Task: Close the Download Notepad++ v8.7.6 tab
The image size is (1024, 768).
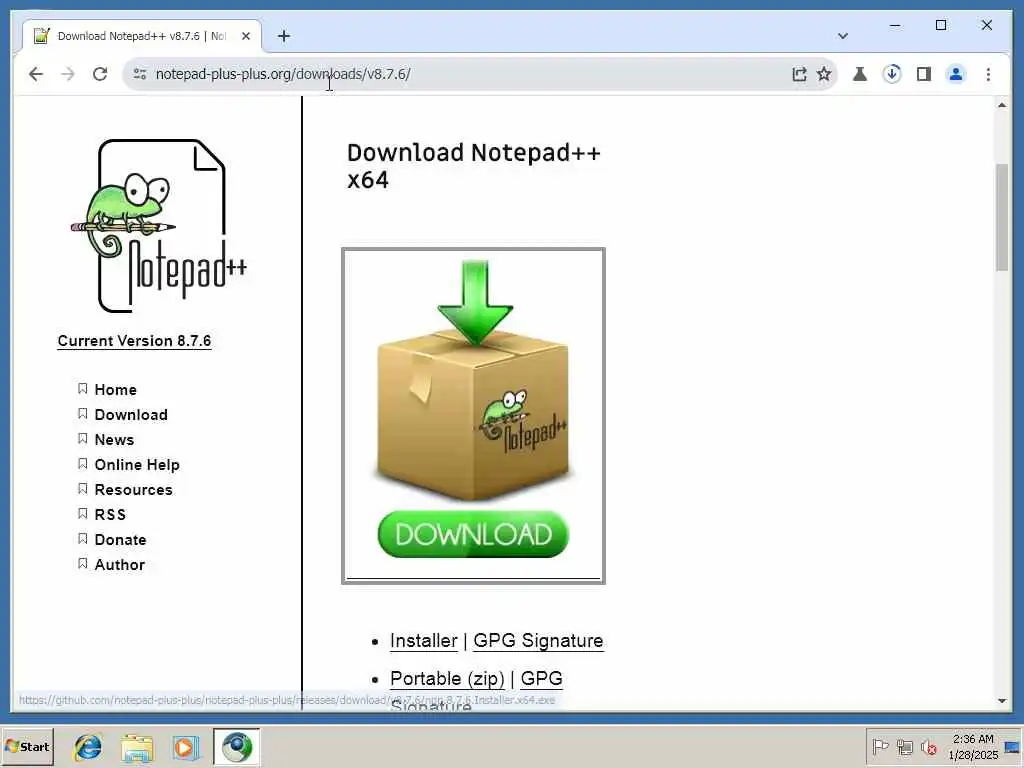Action: (246, 36)
